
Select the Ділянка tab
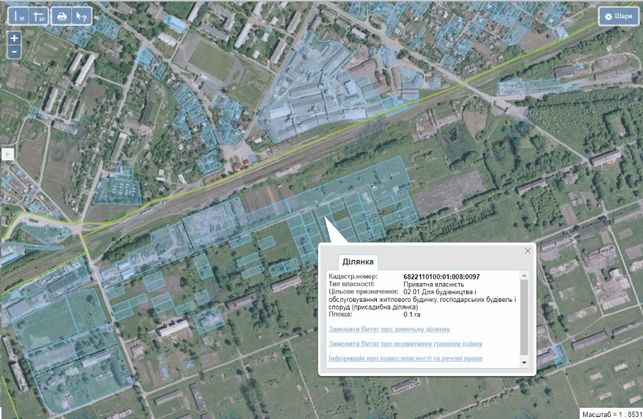(x=358, y=262)
